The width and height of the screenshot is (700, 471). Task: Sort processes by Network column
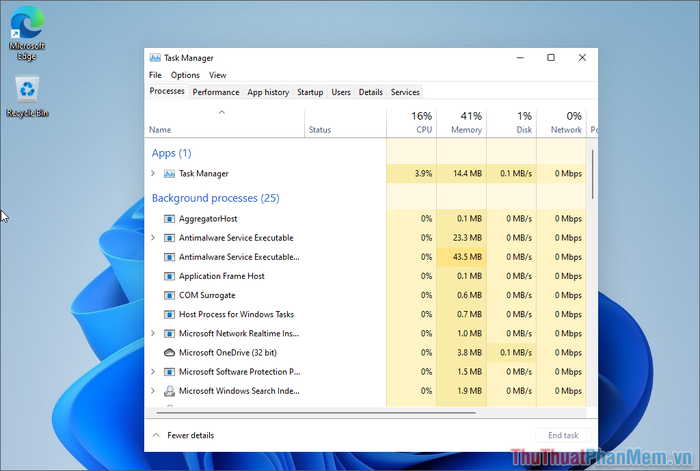(561, 123)
